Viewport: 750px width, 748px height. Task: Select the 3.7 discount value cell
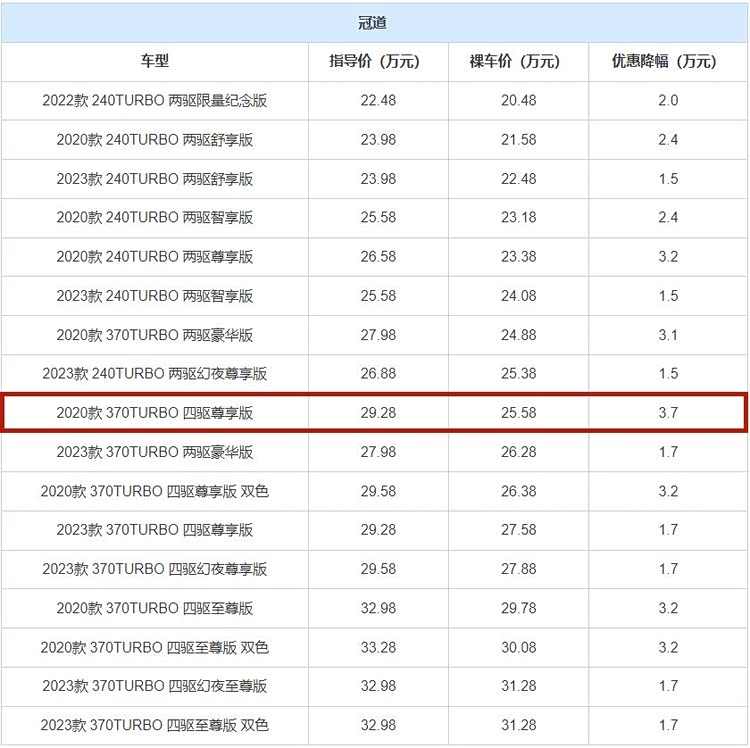pos(668,412)
